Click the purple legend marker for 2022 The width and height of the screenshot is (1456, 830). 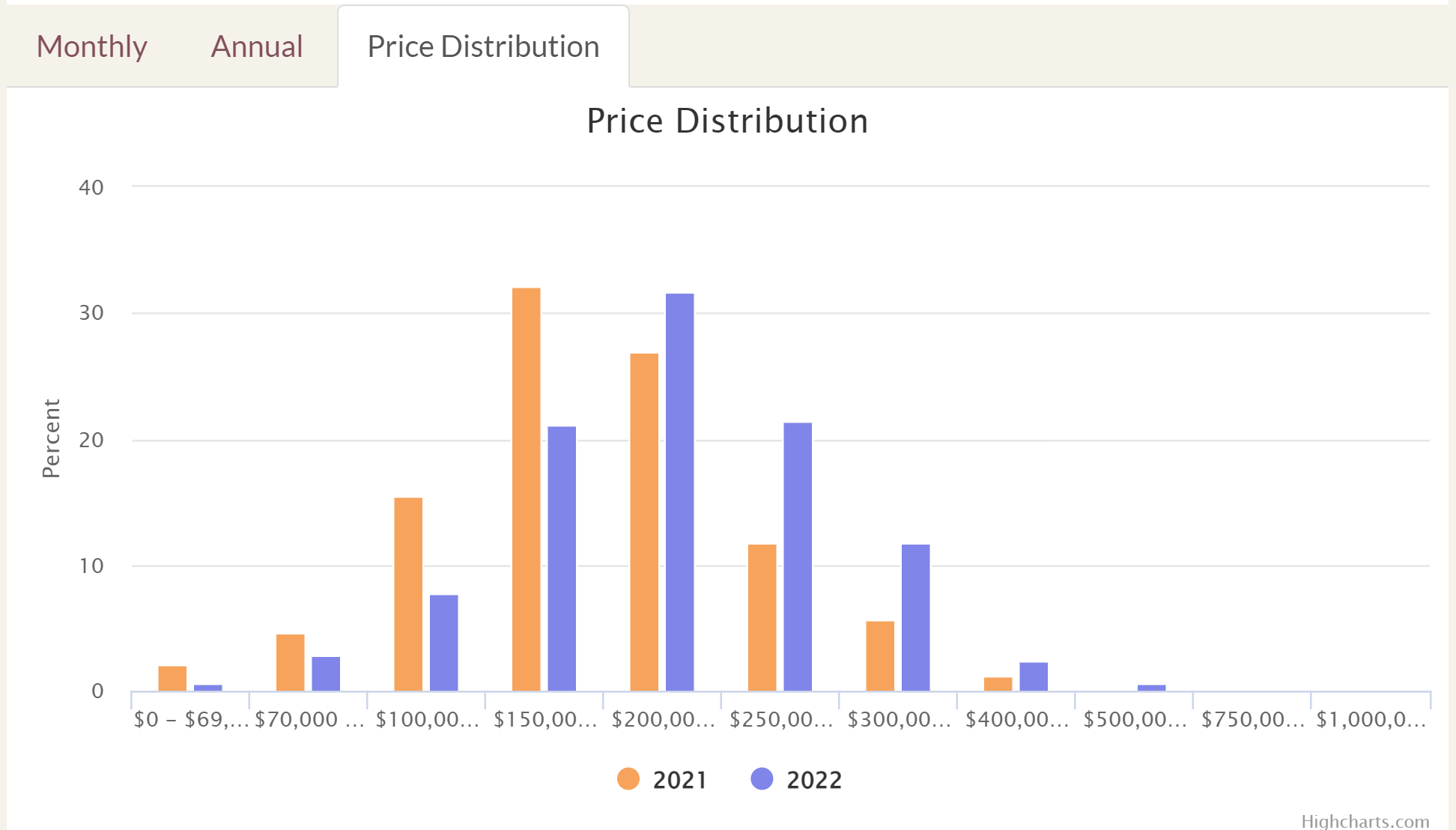tap(762, 780)
